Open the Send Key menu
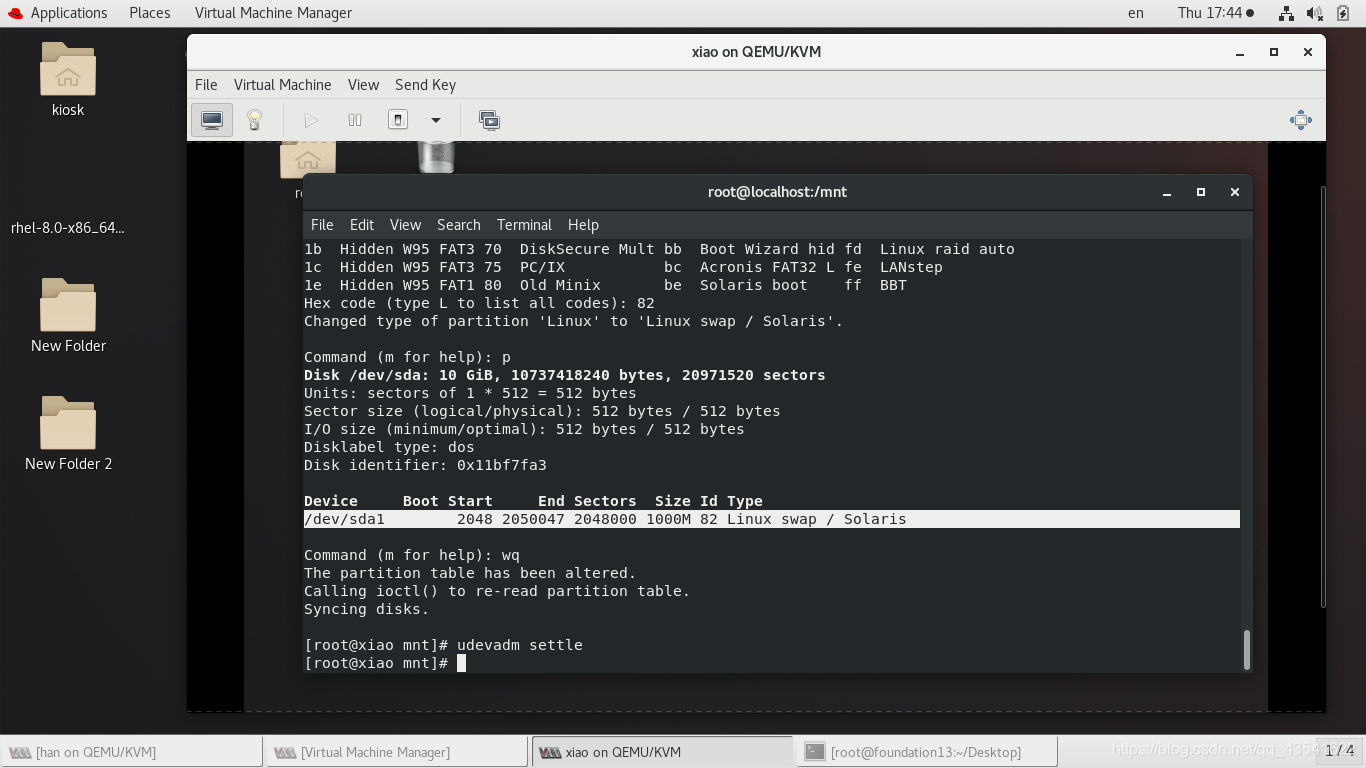This screenshot has height=768, width=1366. point(425,85)
